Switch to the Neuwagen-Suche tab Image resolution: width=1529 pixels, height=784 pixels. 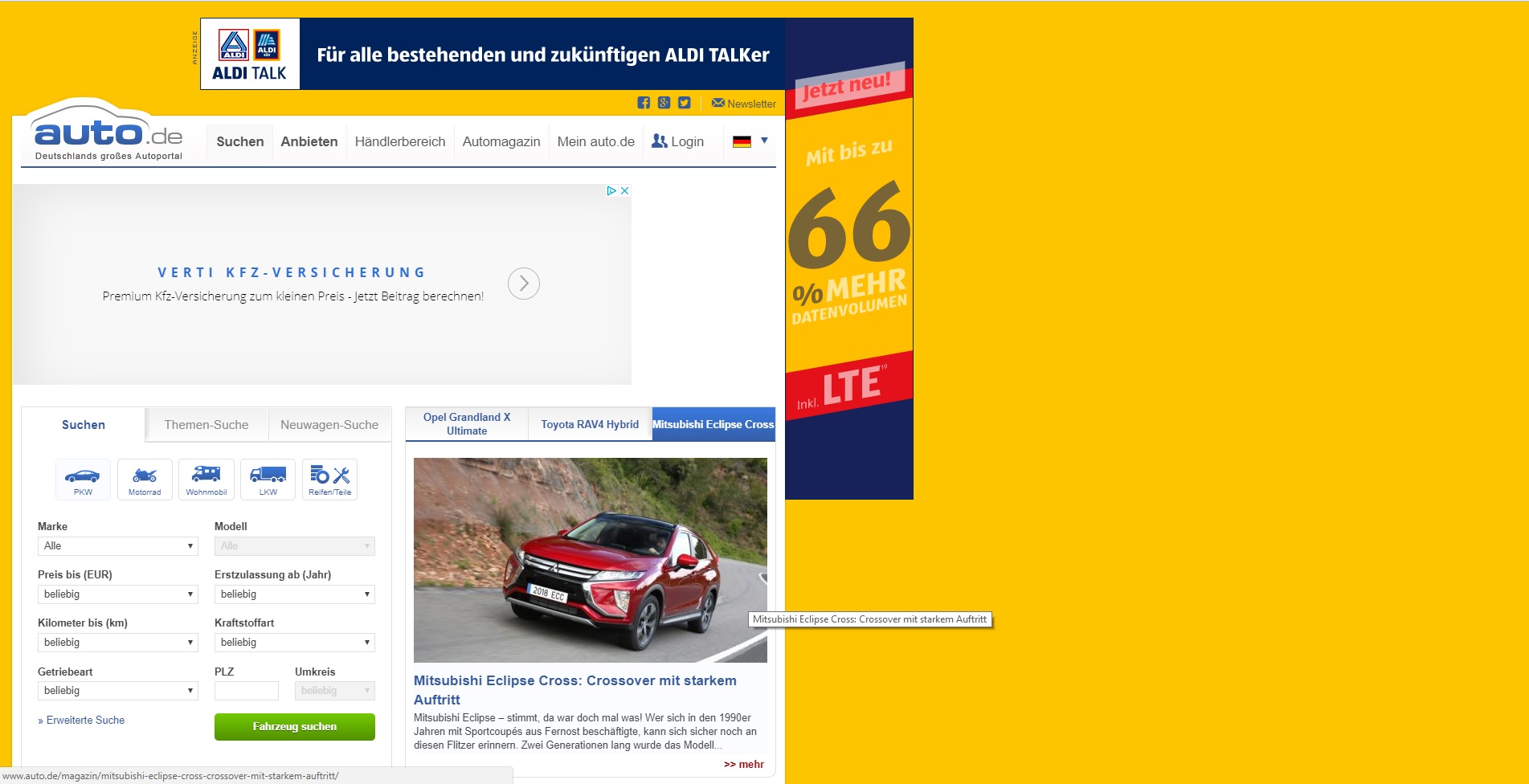(x=329, y=425)
